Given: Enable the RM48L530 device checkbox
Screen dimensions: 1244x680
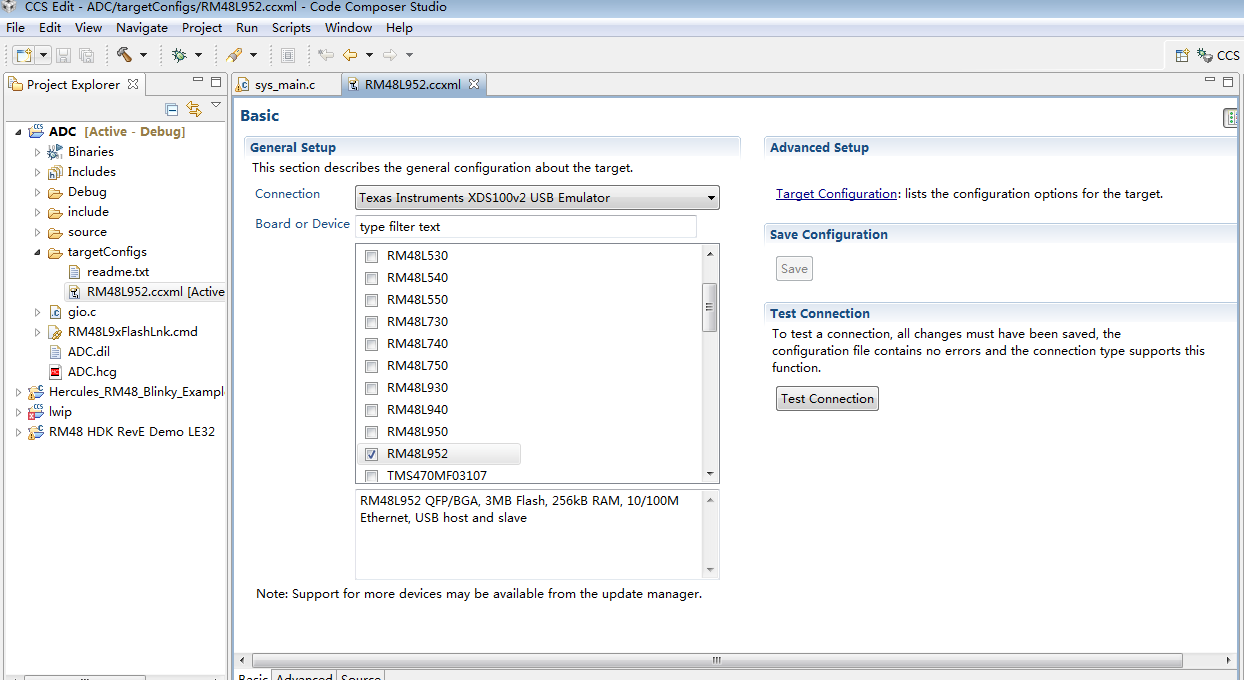Looking at the screenshot, I should click(x=371, y=256).
